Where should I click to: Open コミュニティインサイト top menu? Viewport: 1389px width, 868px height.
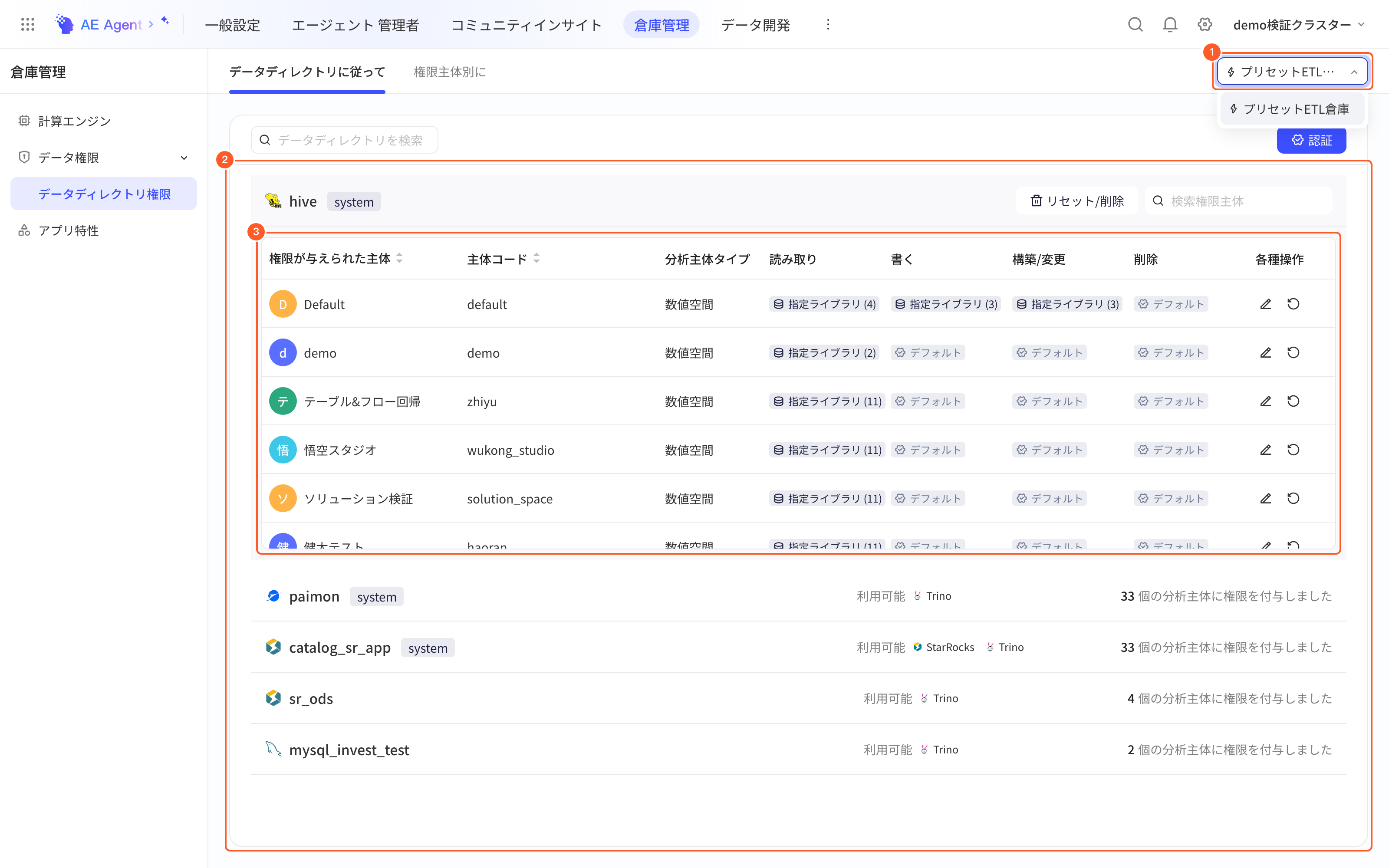tap(527, 25)
